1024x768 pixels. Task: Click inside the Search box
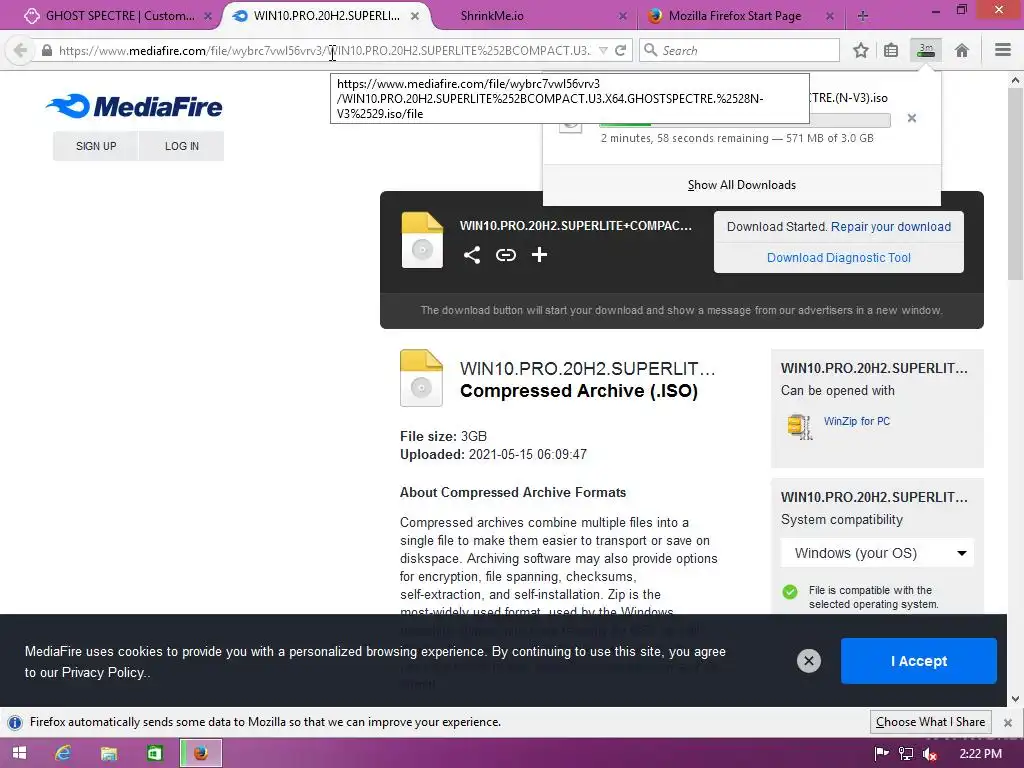739,50
